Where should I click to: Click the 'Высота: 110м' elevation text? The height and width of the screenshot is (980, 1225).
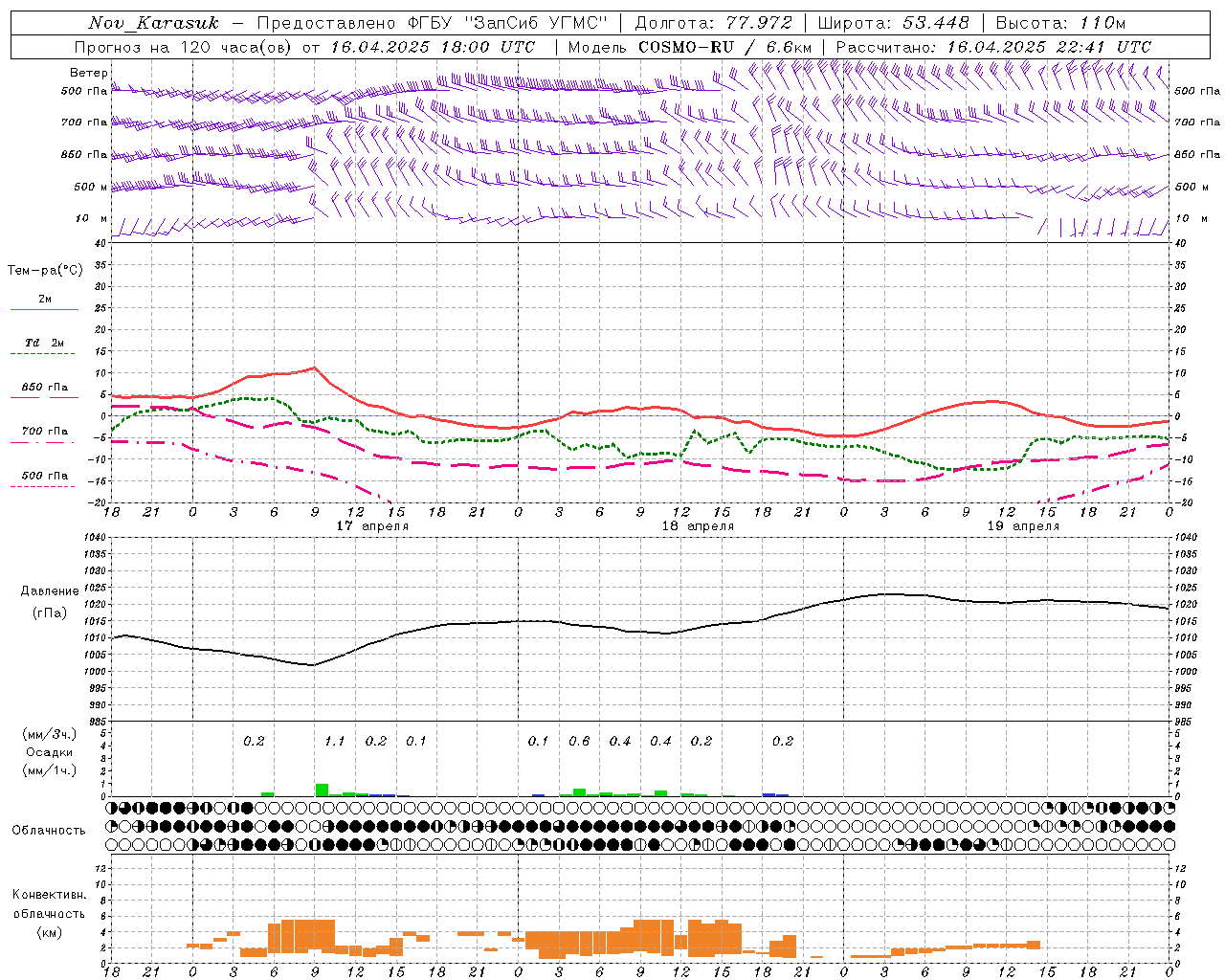(1060, 23)
